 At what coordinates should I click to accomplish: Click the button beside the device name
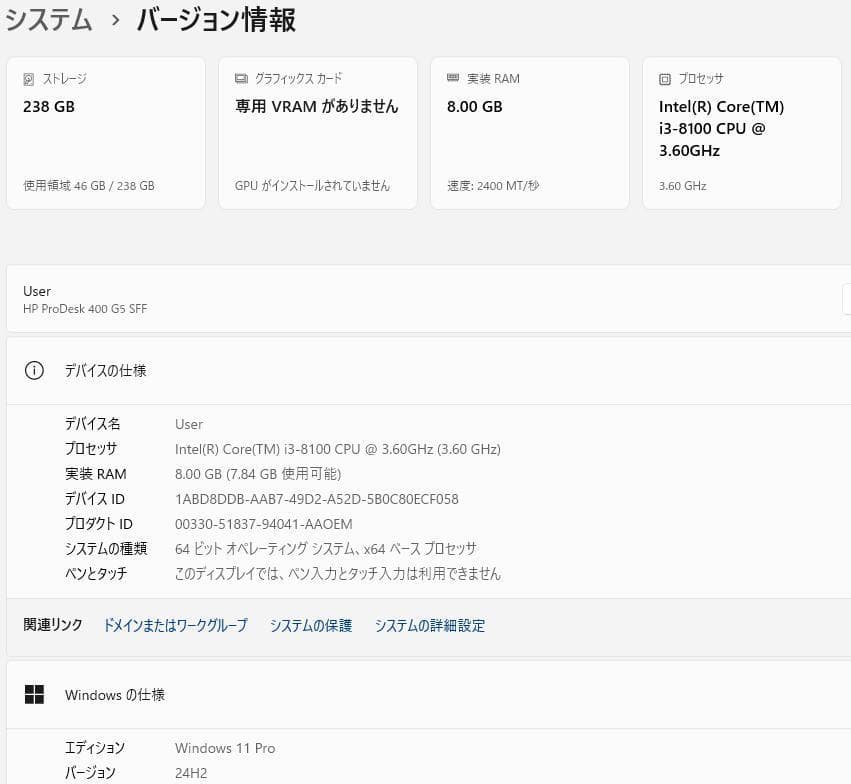click(845, 299)
